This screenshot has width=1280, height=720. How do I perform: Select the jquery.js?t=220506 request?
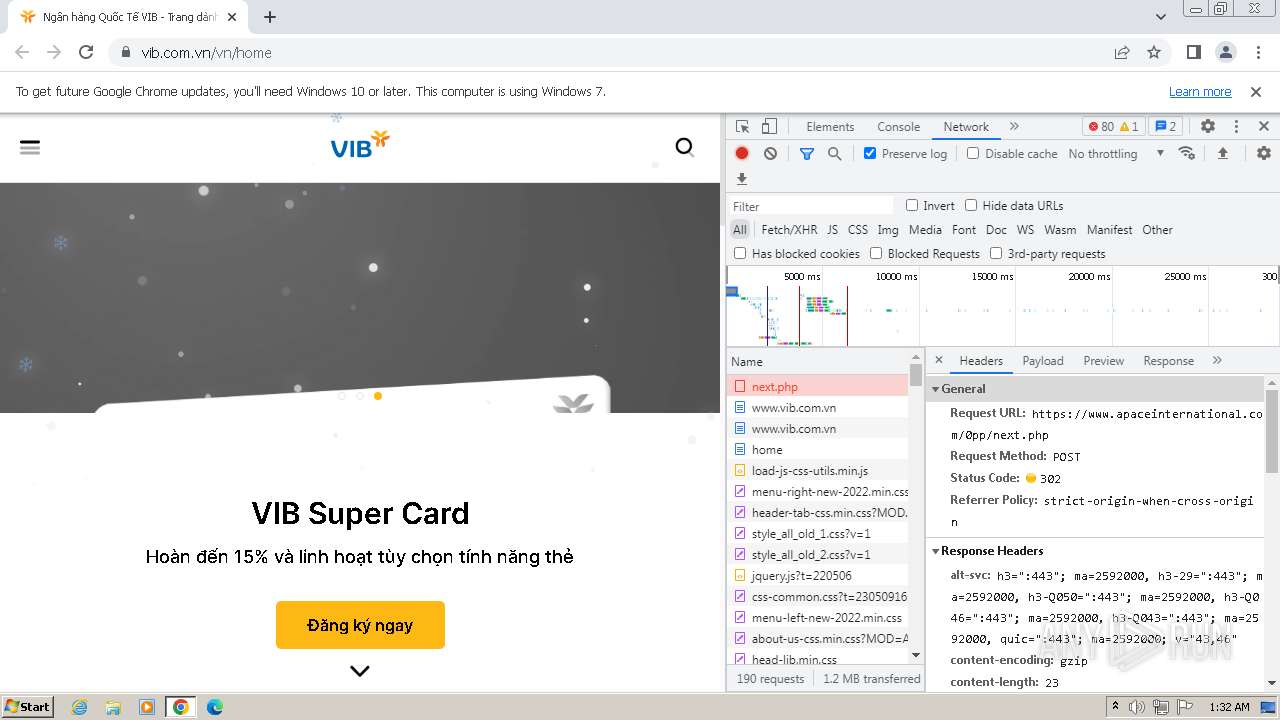tap(817, 576)
